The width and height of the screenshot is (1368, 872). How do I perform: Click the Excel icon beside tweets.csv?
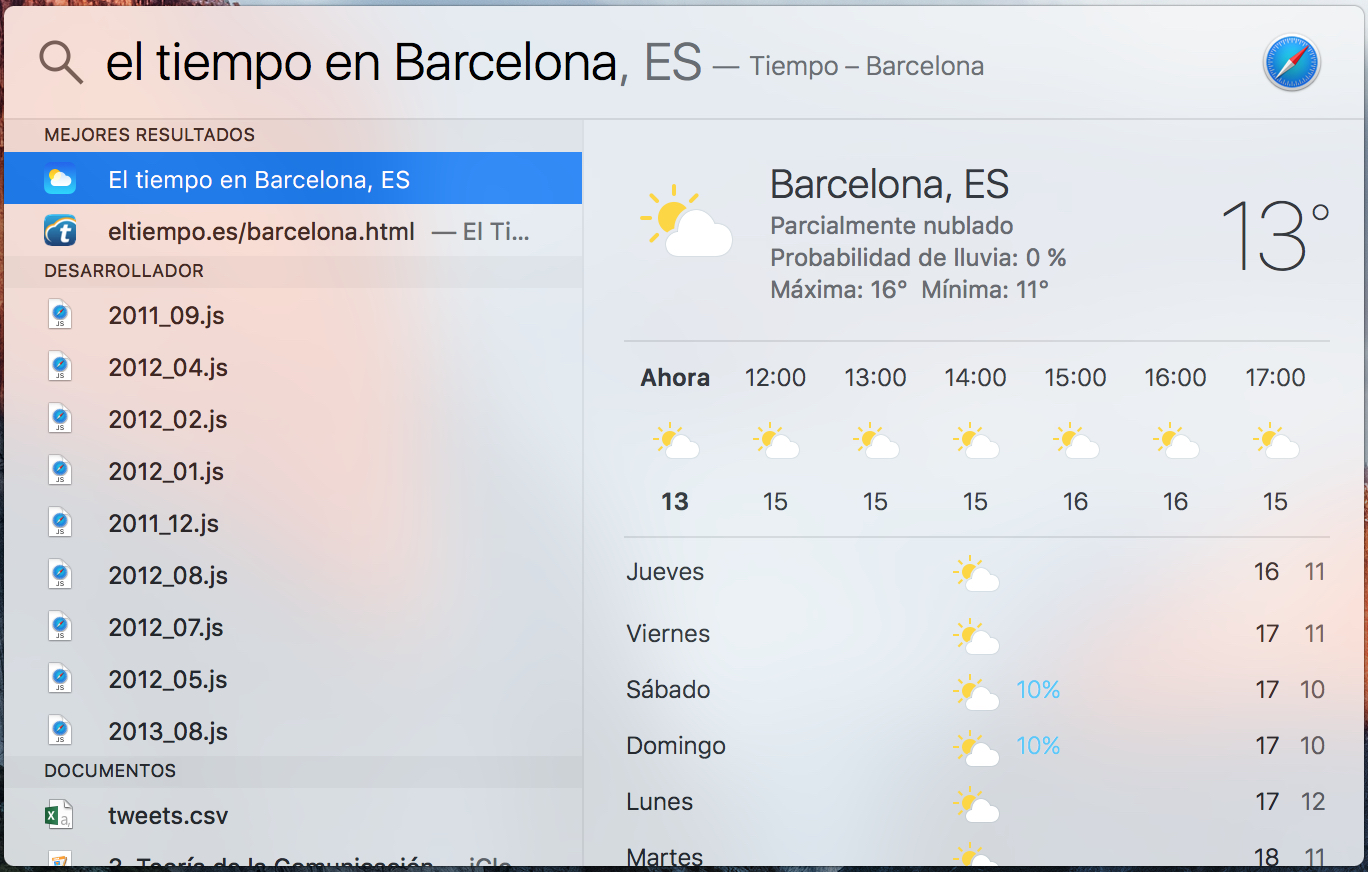tap(59, 815)
